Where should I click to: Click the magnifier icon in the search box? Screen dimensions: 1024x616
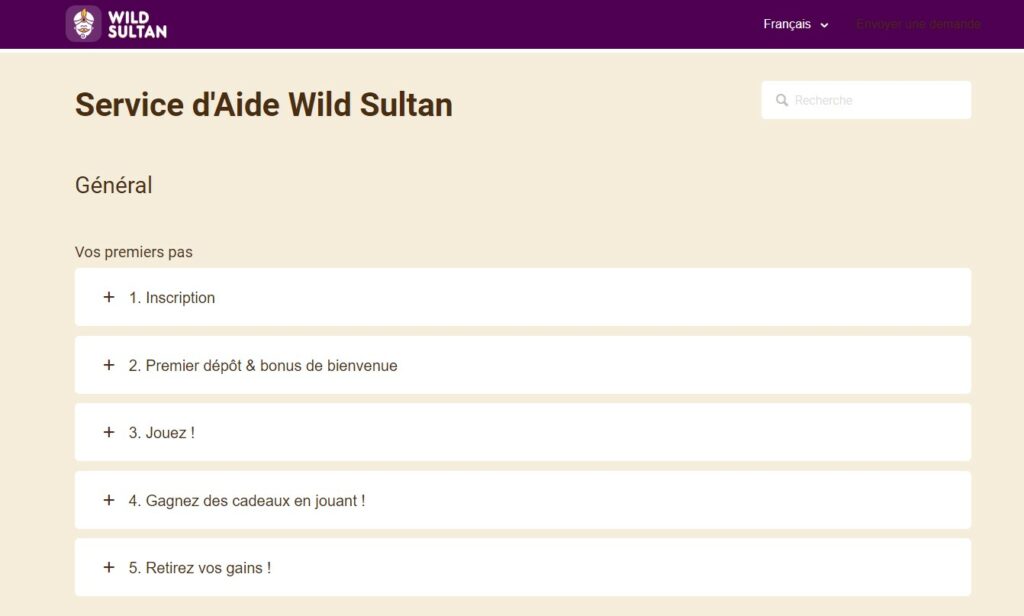coord(782,101)
